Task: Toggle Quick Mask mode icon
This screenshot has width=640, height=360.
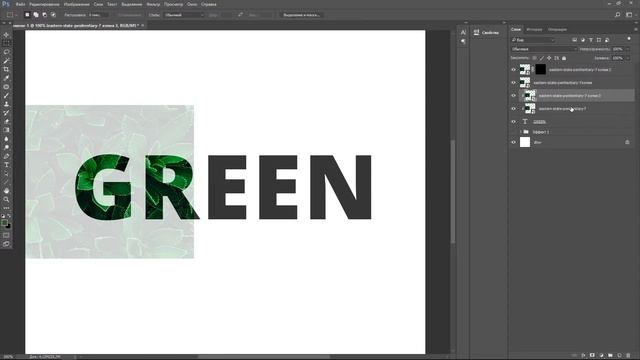Action: 6,236
